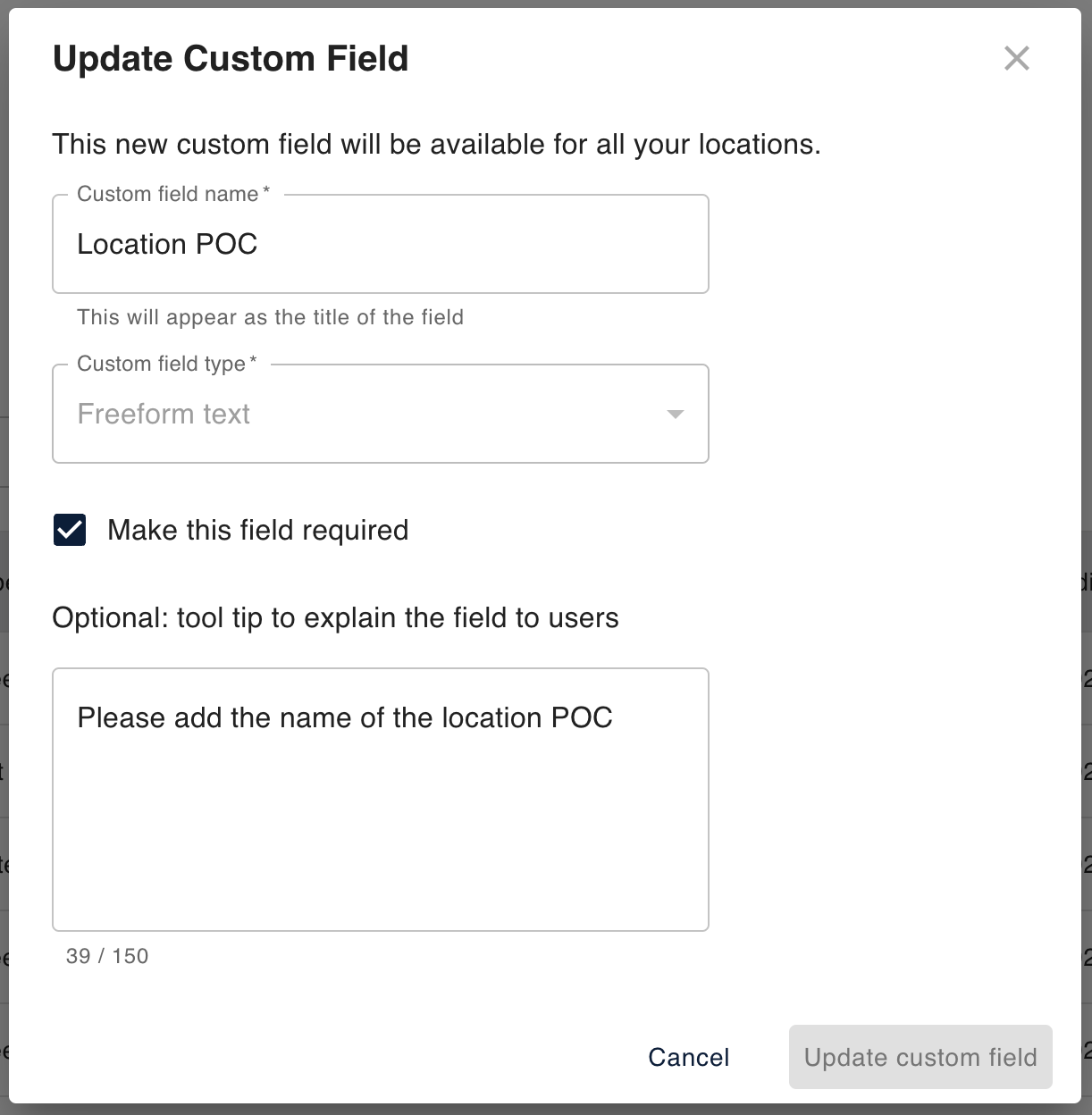Viewport: 1092px width, 1115px height.
Task: Select the text Please add the name of the location POC
Action: click(x=346, y=717)
